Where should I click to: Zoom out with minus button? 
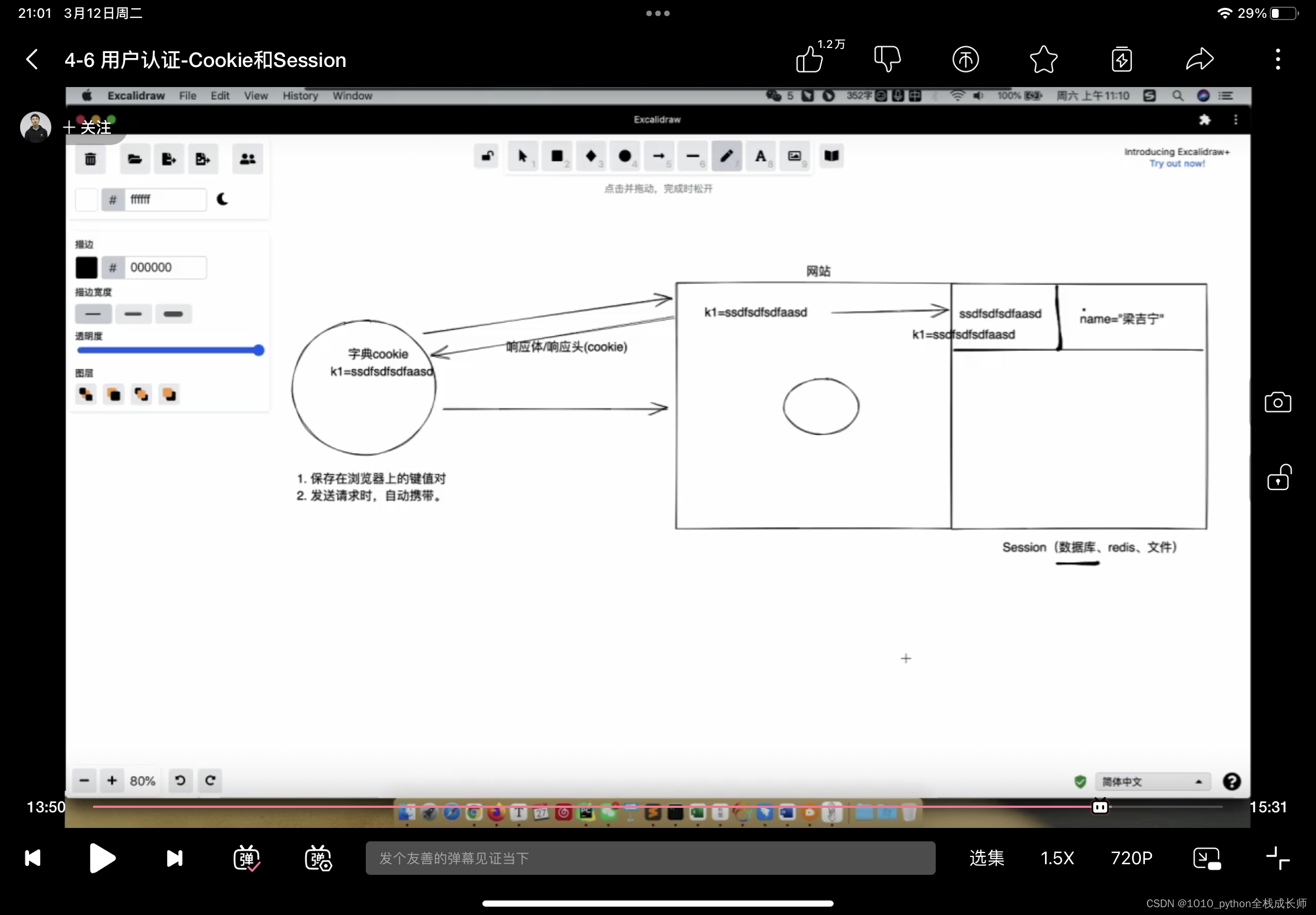(84, 781)
